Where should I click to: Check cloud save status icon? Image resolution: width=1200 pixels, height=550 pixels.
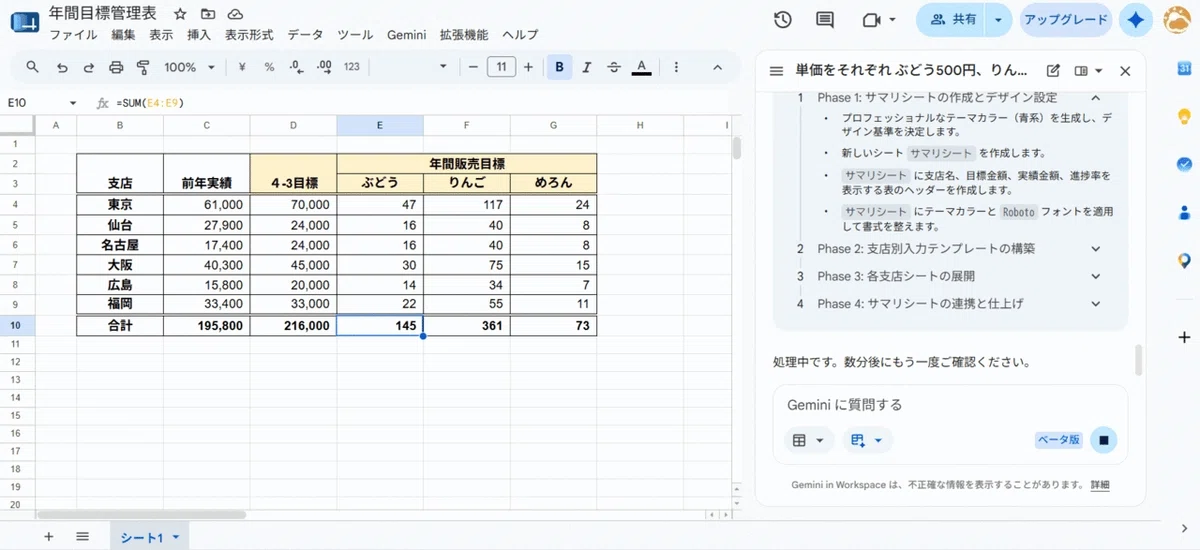tap(235, 14)
